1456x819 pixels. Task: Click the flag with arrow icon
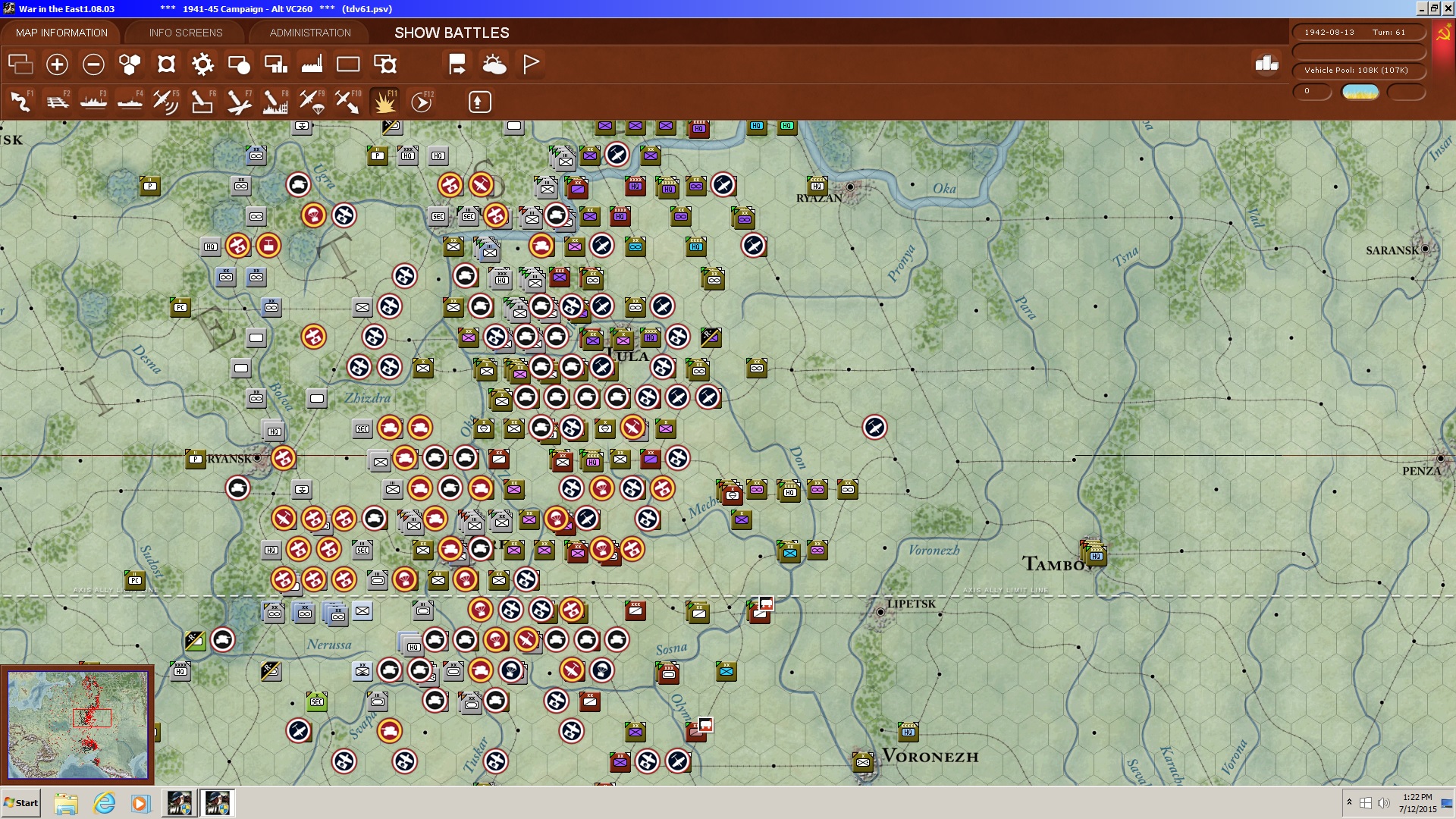[x=457, y=64]
